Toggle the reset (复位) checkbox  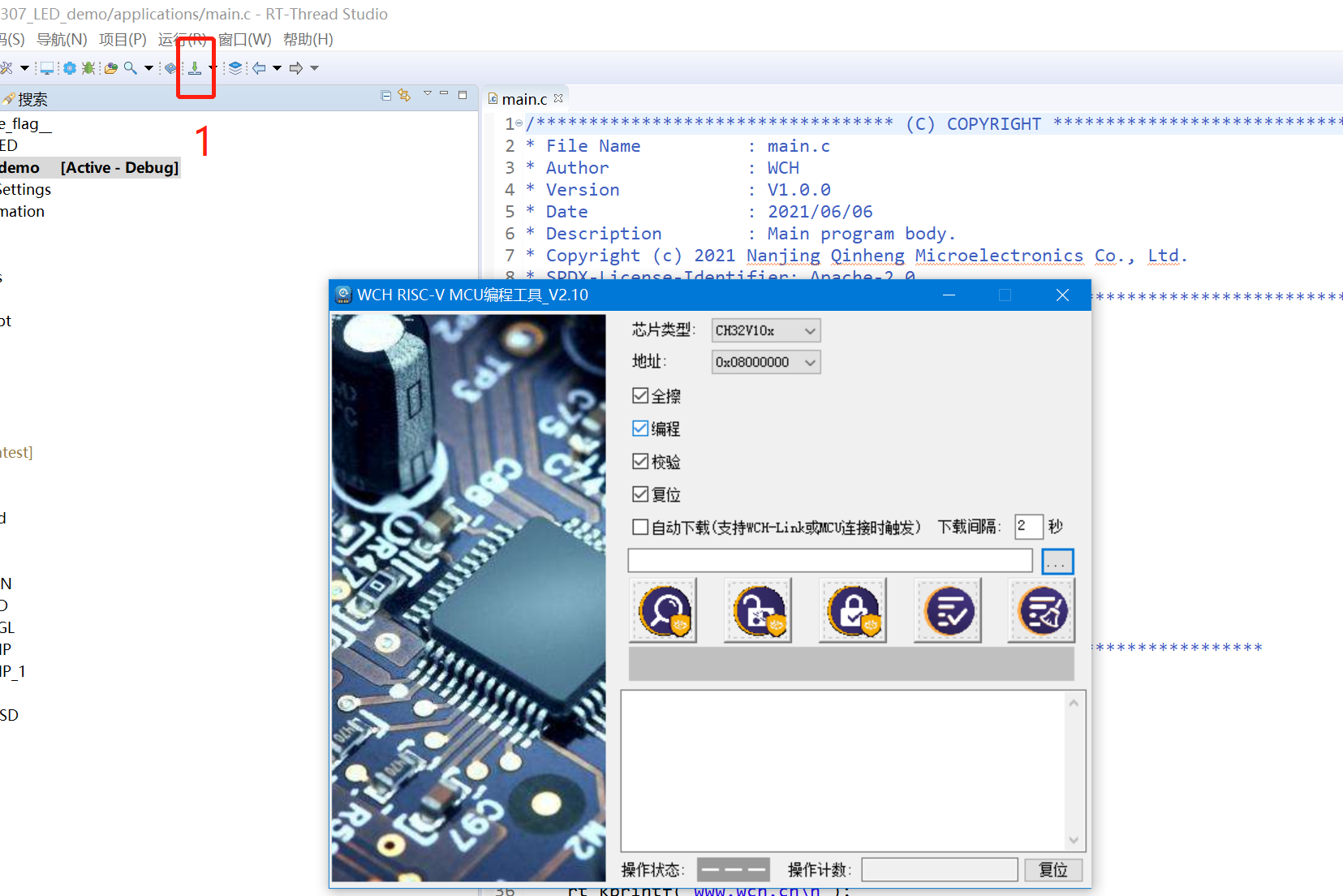click(x=640, y=494)
